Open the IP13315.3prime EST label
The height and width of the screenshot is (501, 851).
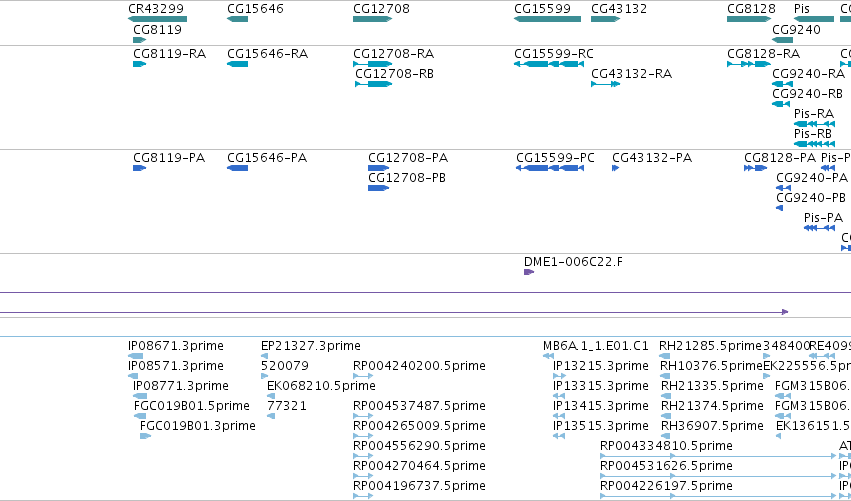[x=601, y=386]
